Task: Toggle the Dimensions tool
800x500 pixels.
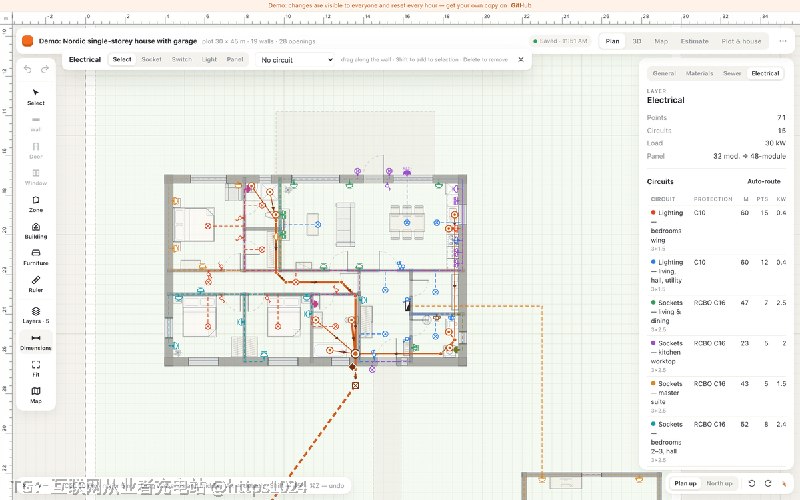Action: 36,342
